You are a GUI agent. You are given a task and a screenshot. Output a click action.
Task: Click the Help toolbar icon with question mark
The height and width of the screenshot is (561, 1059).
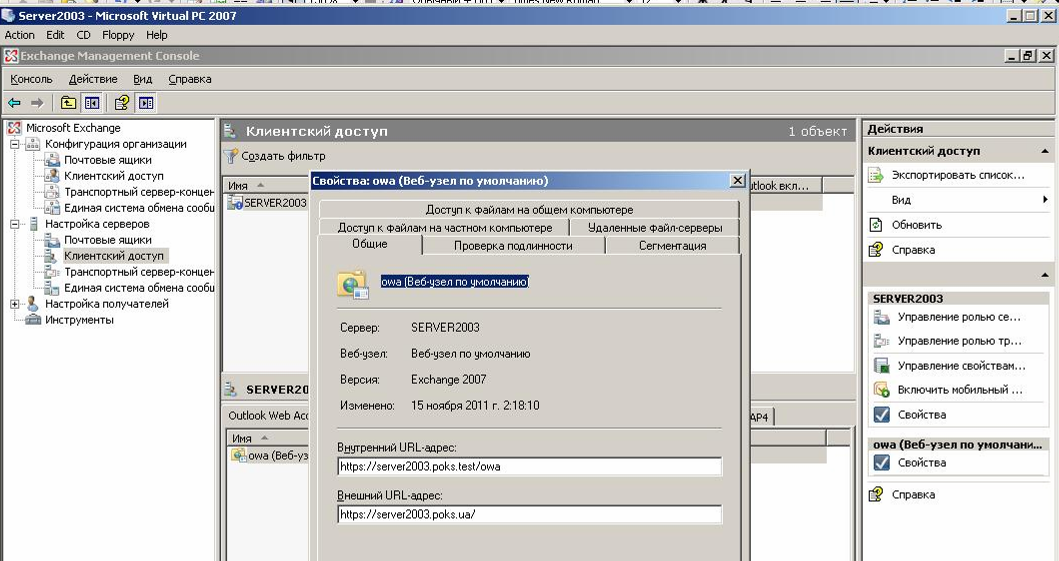click(122, 103)
